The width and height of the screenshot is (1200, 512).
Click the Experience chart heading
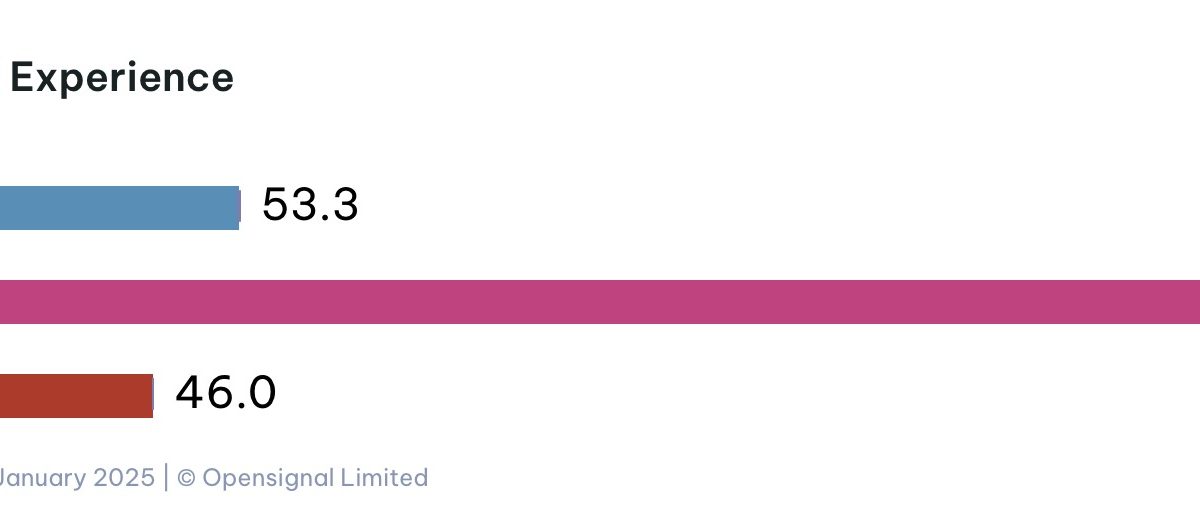click(122, 78)
